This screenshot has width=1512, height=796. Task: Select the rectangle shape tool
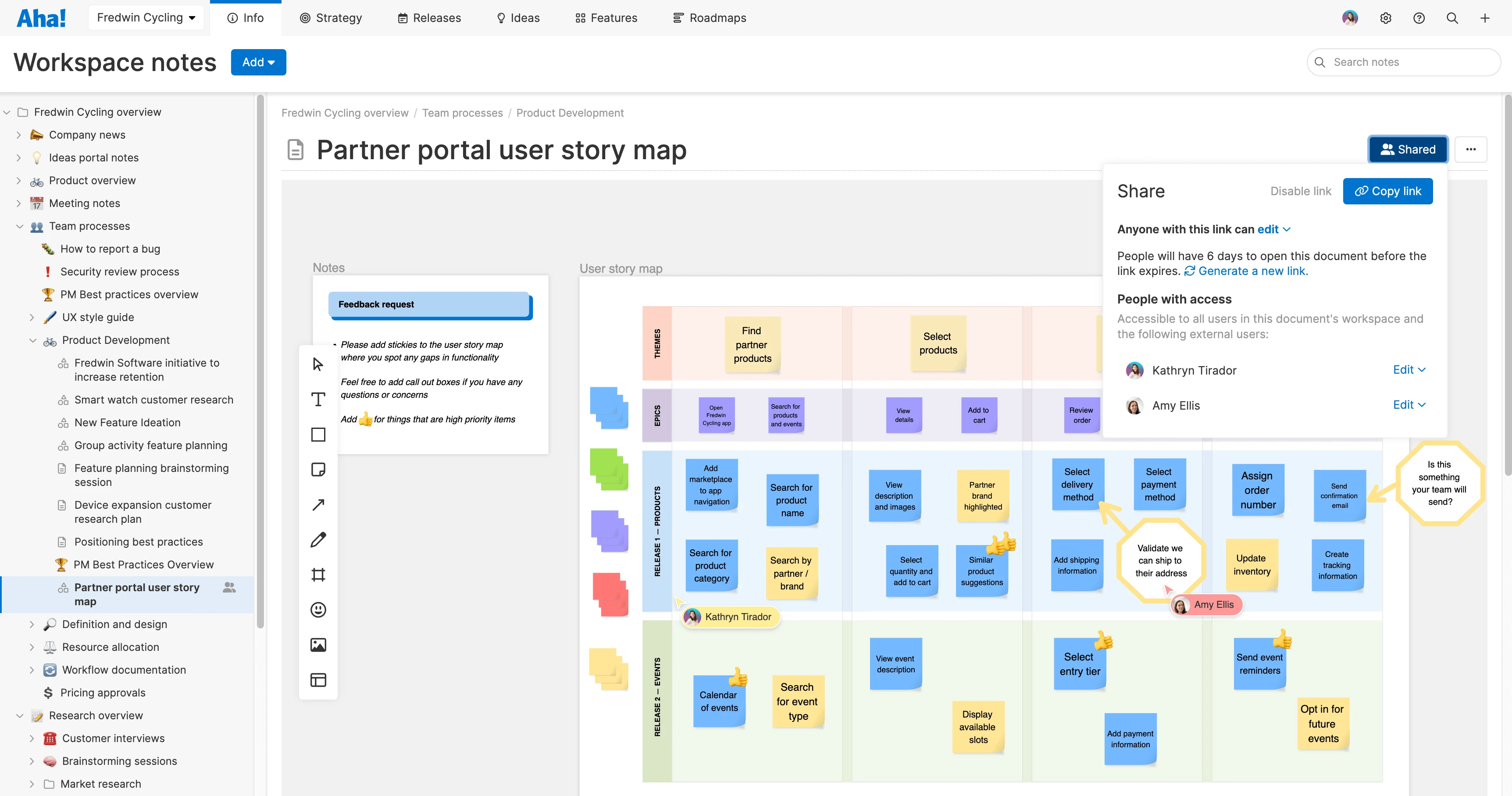(317, 434)
